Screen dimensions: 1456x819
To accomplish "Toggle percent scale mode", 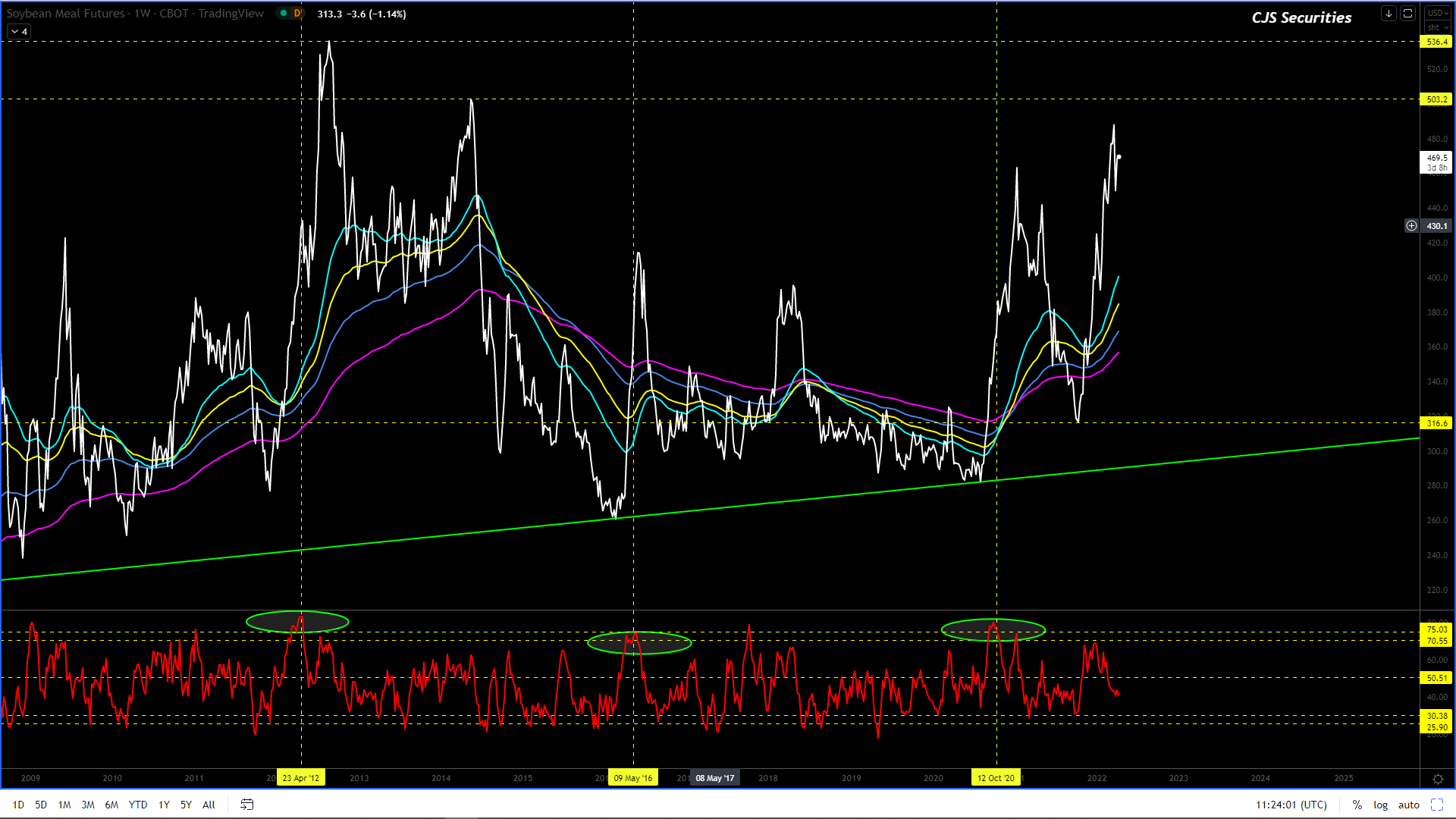I will pos(1357,805).
